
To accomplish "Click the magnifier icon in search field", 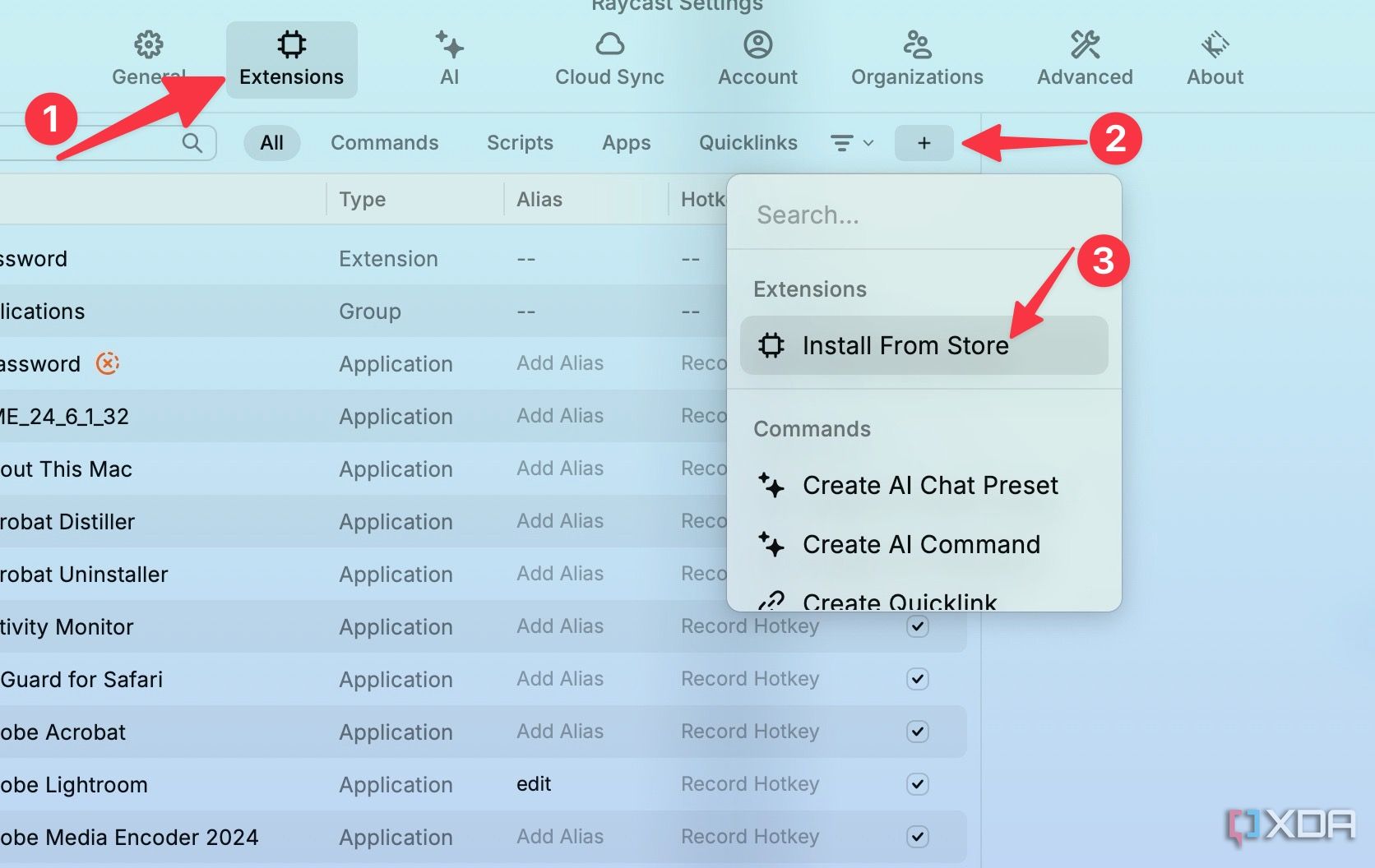I will [x=192, y=143].
